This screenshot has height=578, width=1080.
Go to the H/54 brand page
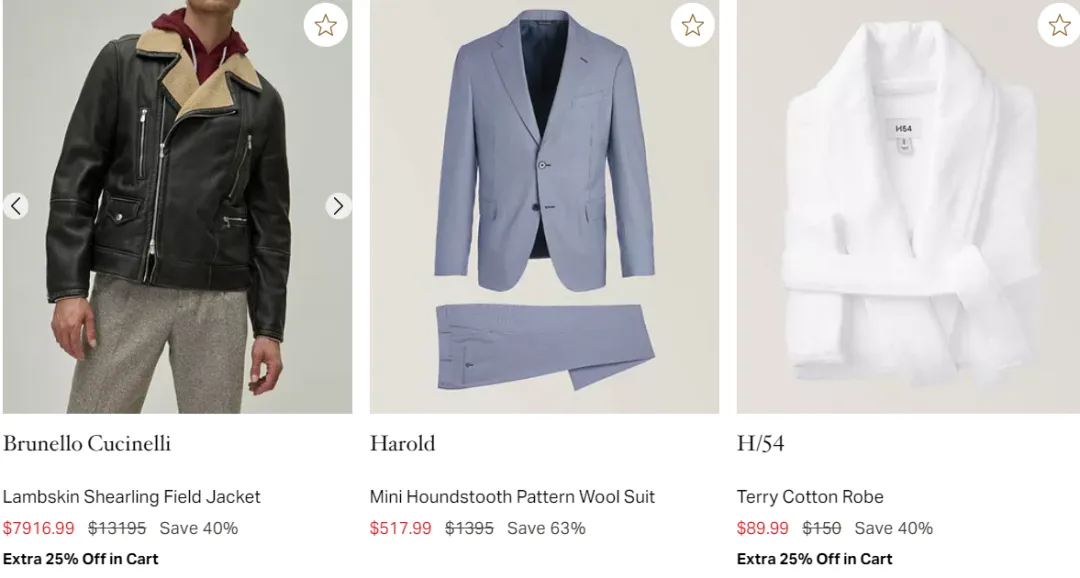[760, 443]
